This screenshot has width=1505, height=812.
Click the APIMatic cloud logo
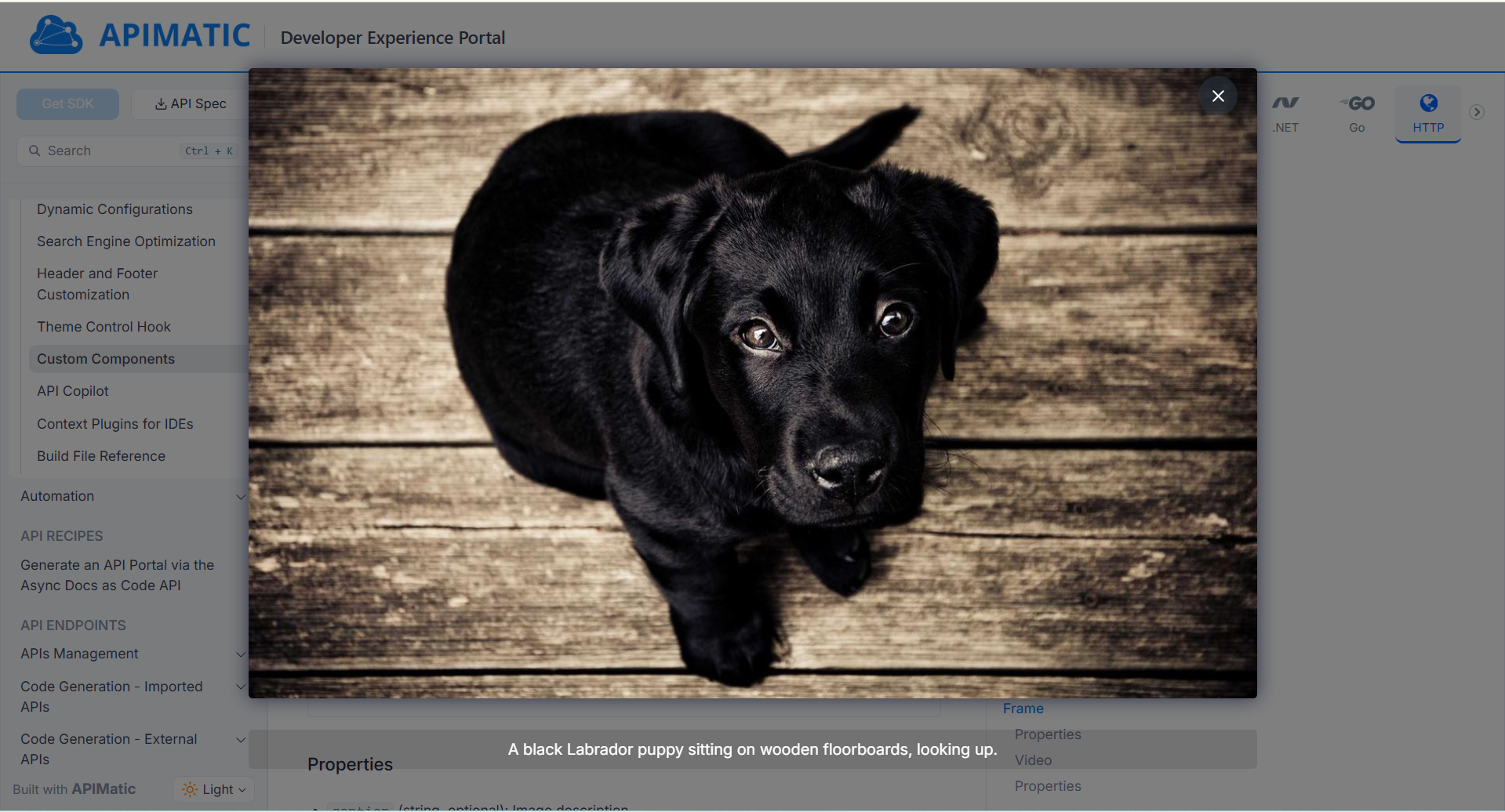pyautogui.click(x=56, y=35)
